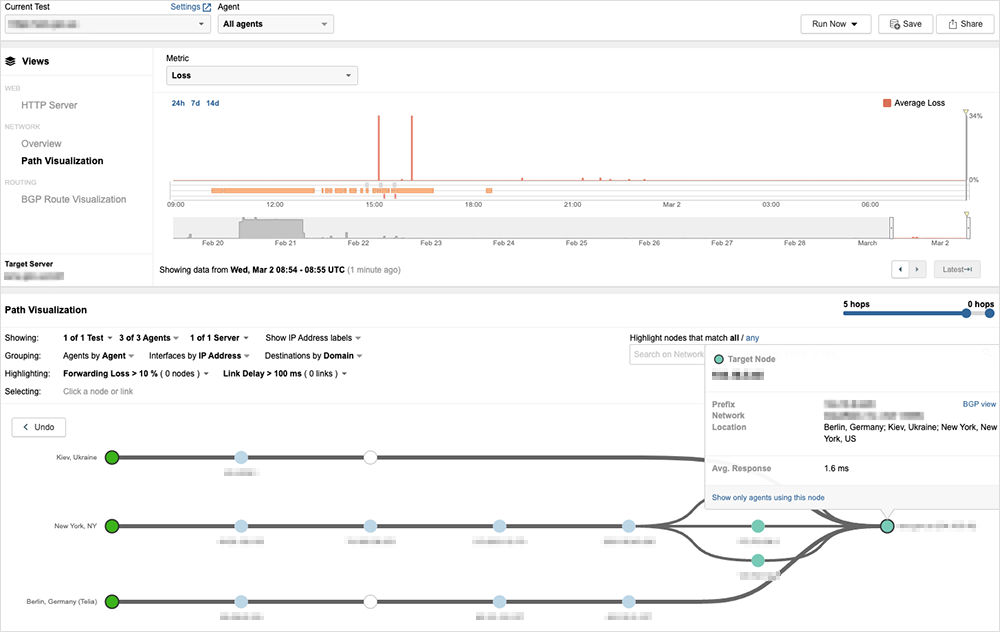Open Settings via the external link icon
1000x632 pixels.
coord(207,7)
